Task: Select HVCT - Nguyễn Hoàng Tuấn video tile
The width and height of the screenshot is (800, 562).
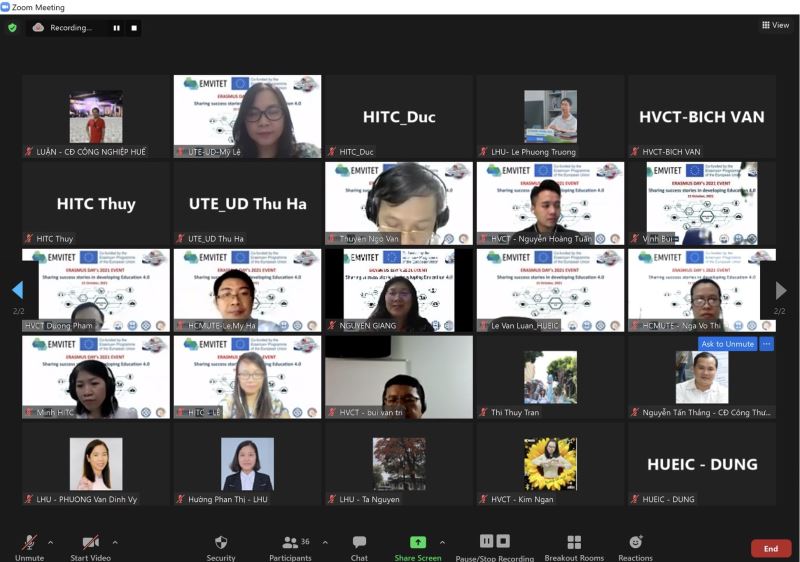Action: click(x=551, y=203)
